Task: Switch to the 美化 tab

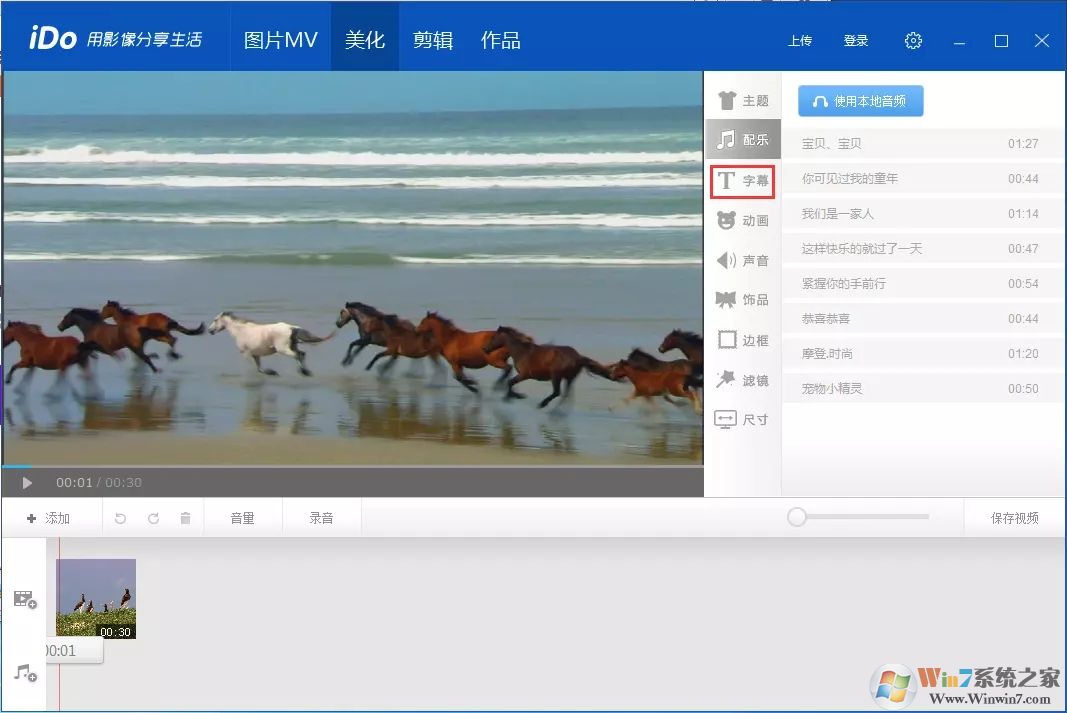Action: [x=364, y=38]
